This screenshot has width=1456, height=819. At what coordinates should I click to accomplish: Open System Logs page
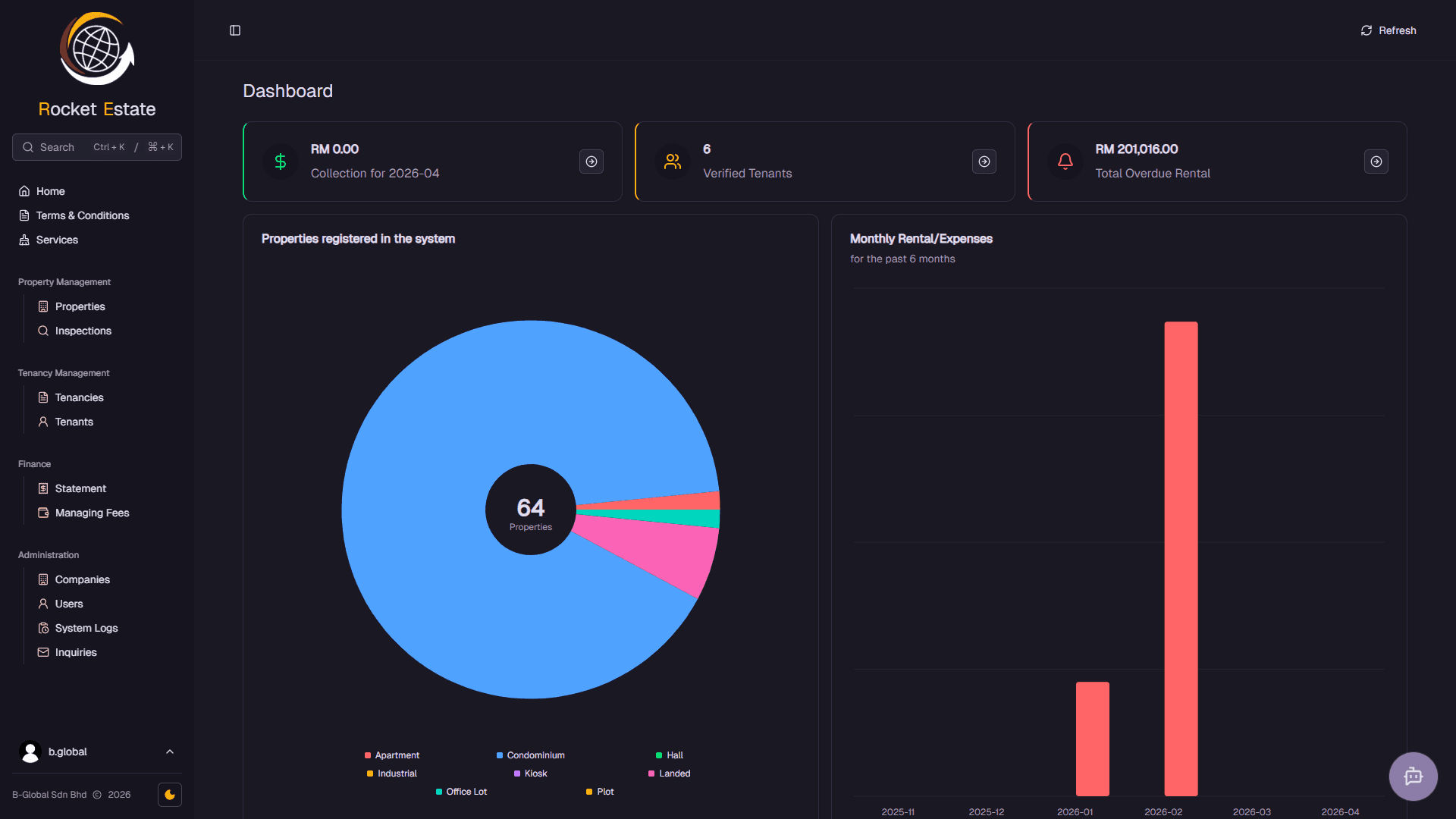point(86,628)
